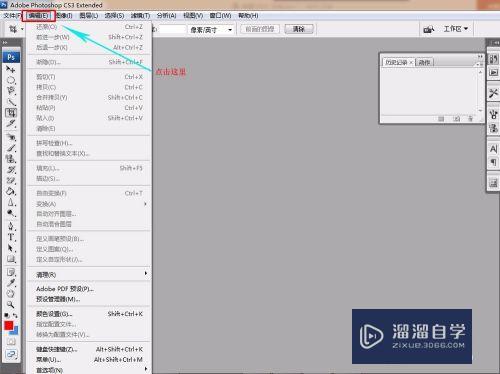Open the Paragraph panel dock icon

(493, 162)
